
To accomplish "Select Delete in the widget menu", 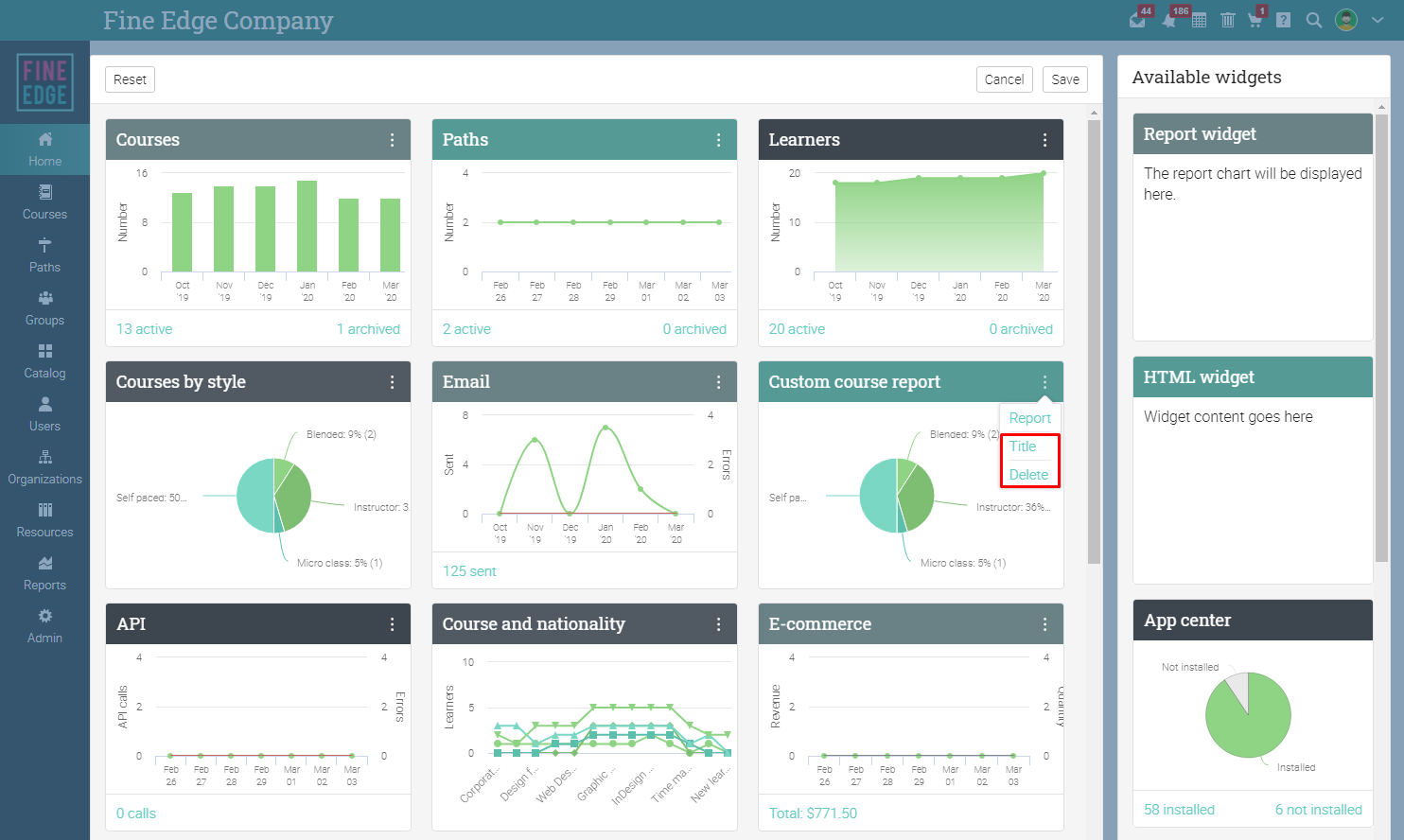I will click(1028, 475).
